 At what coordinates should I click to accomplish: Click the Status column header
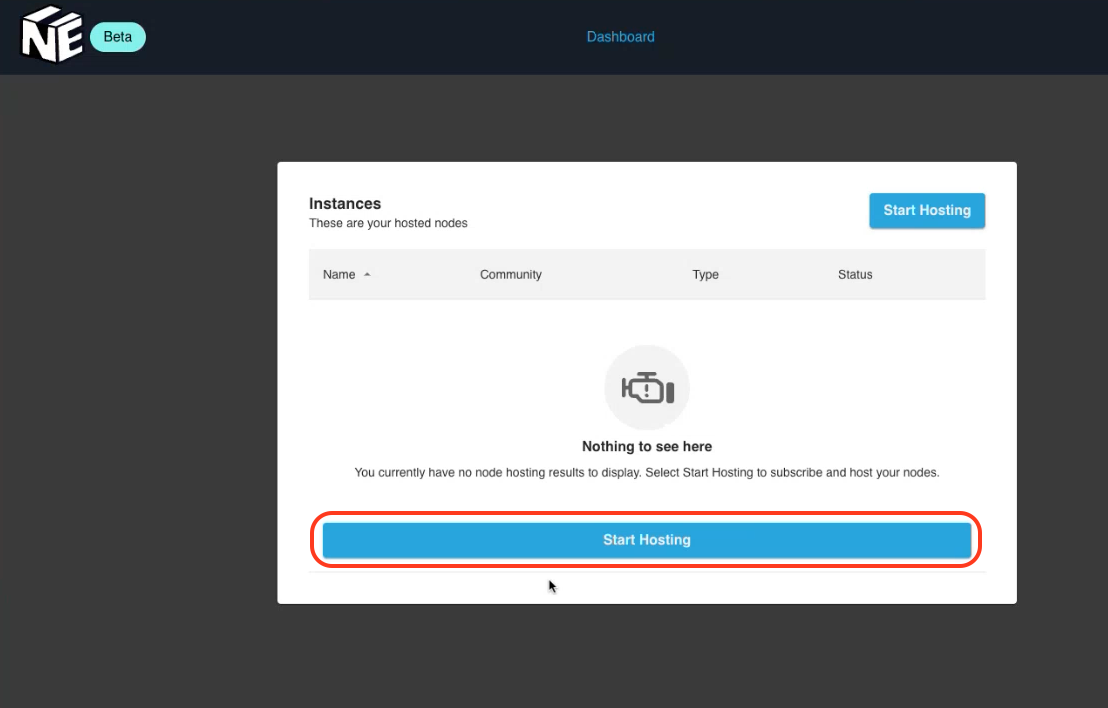(855, 274)
